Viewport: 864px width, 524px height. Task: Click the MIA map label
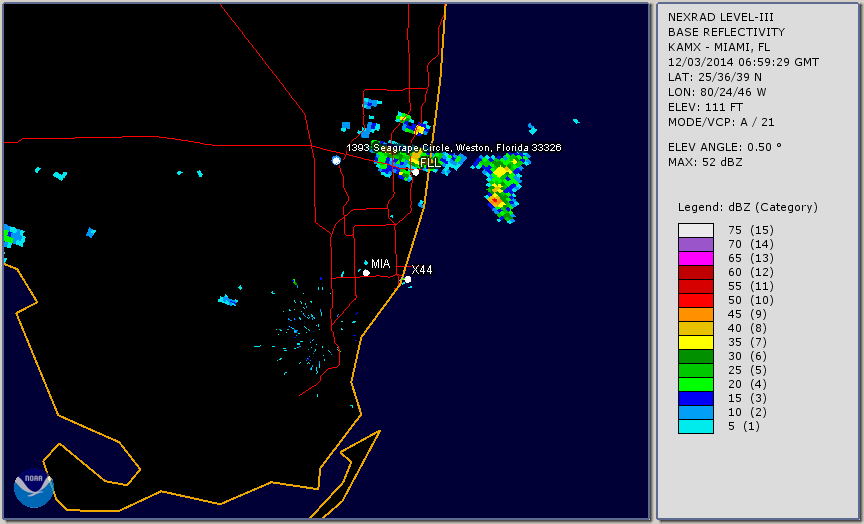[380, 264]
